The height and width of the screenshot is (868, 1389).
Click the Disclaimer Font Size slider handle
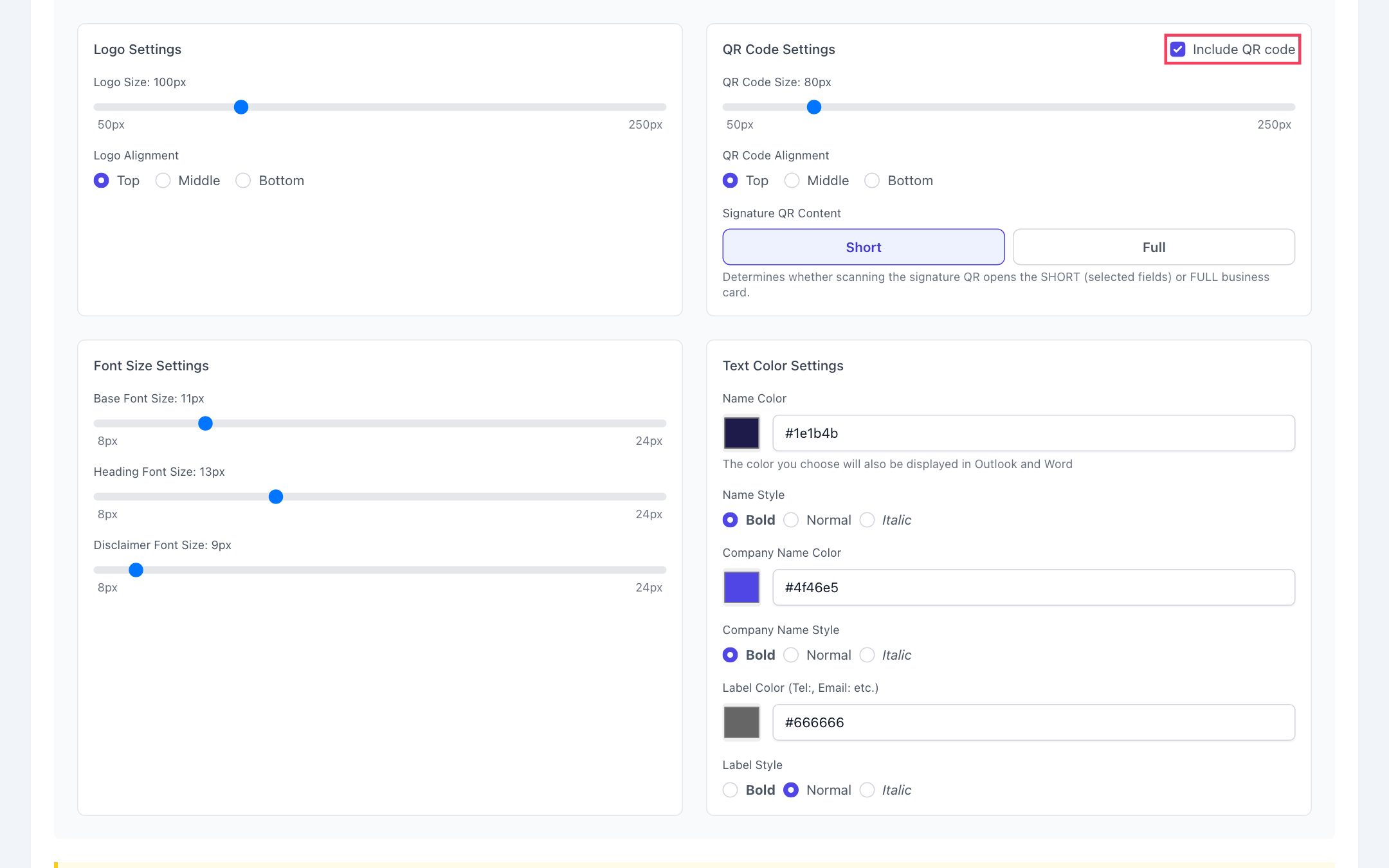tap(136, 570)
